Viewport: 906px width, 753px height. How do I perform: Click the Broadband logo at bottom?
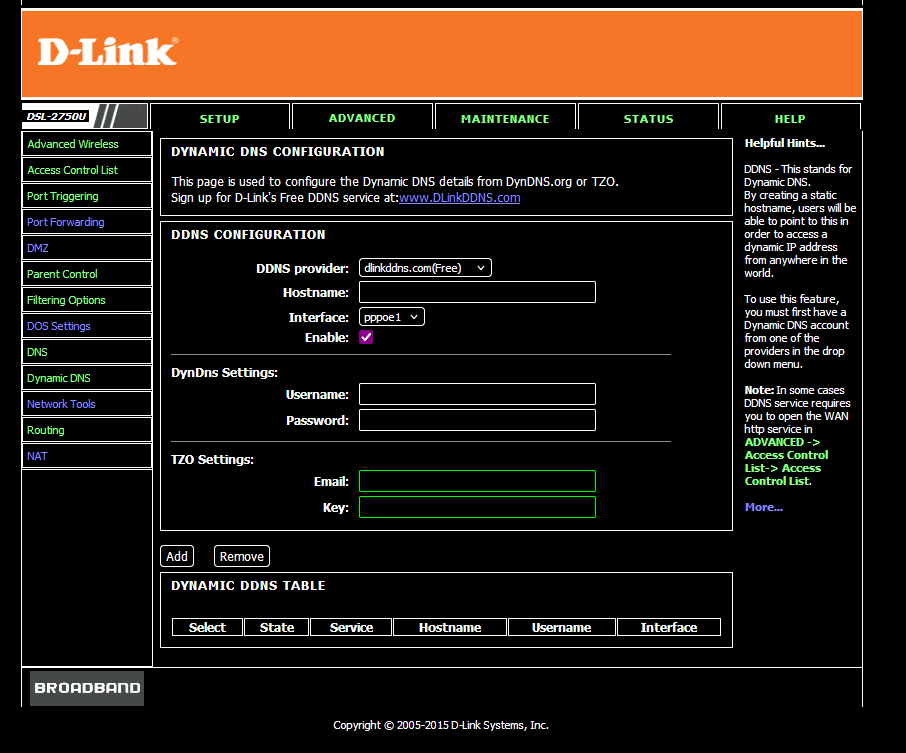87,688
